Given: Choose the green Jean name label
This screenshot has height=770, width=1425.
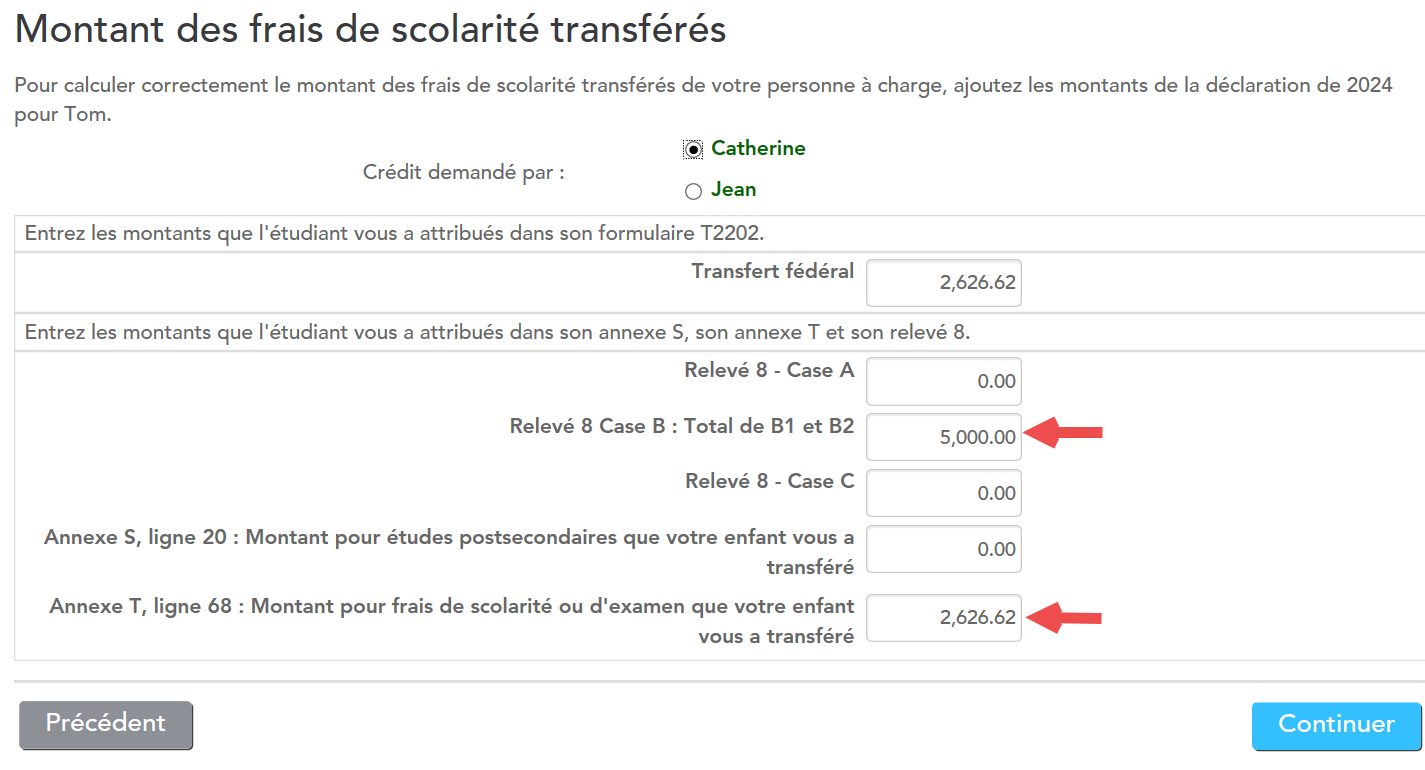Looking at the screenshot, I should [x=733, y=190].
